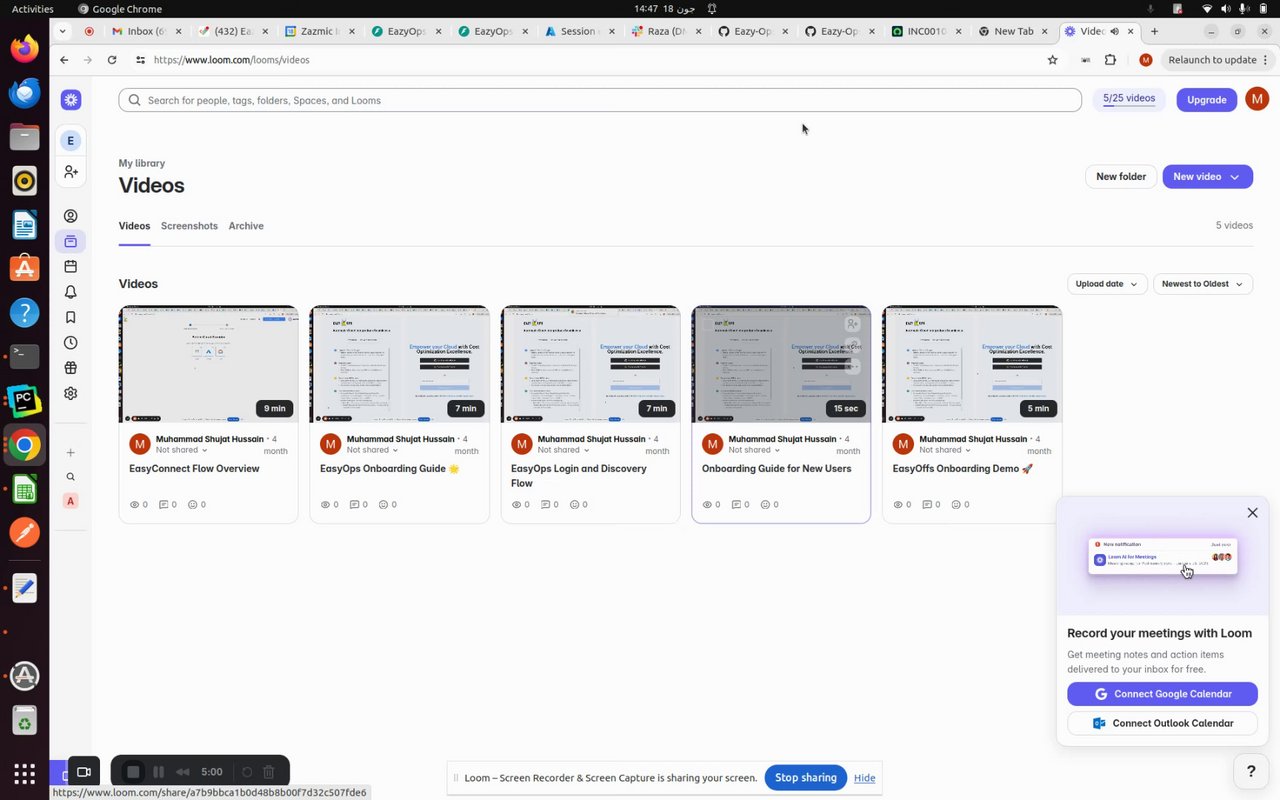Click the camera toggle on recorder bar
1280x800 pixels.
(84, 772)
